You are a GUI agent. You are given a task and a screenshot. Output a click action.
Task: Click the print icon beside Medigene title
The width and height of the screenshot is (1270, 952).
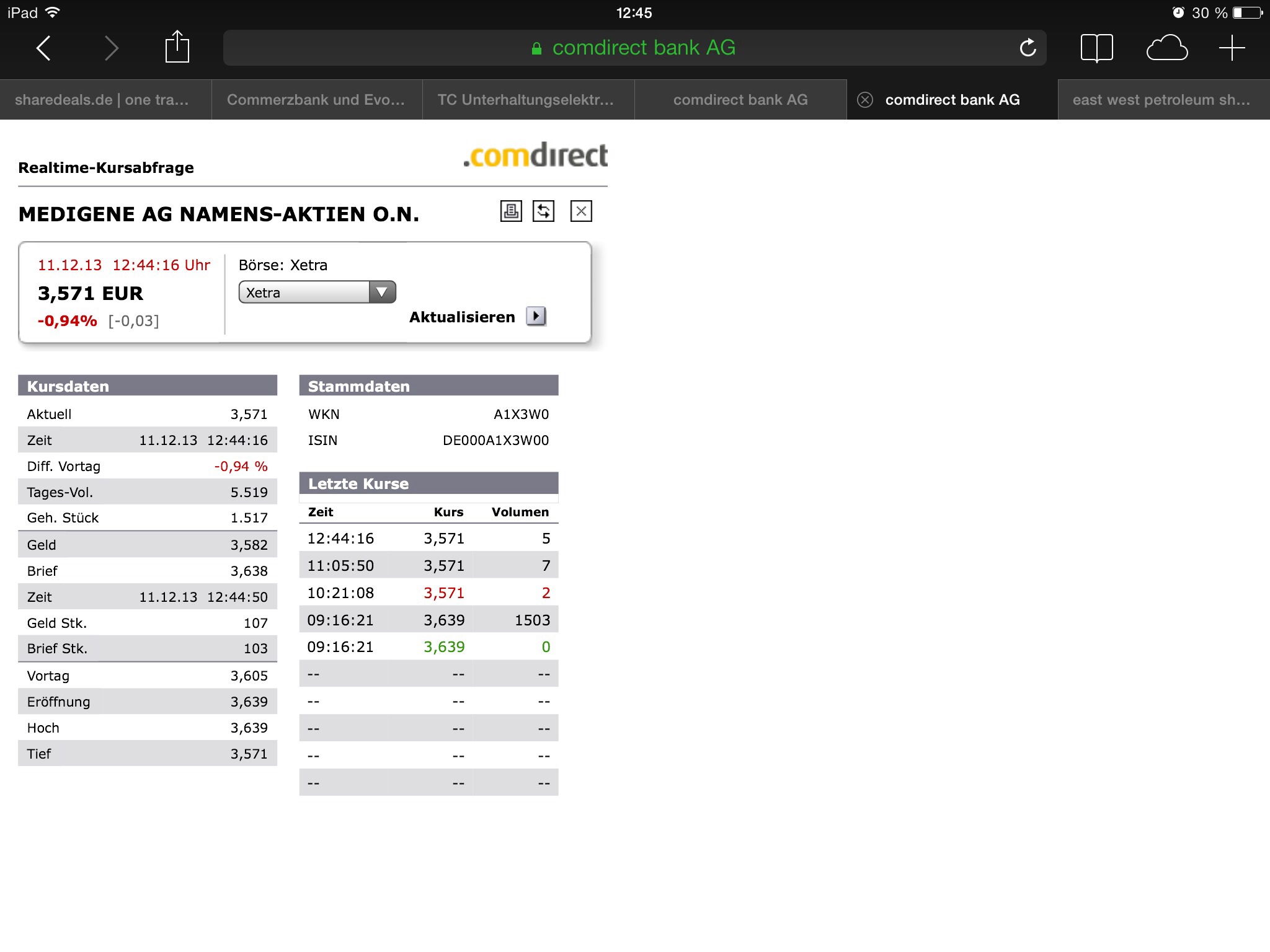511,211
